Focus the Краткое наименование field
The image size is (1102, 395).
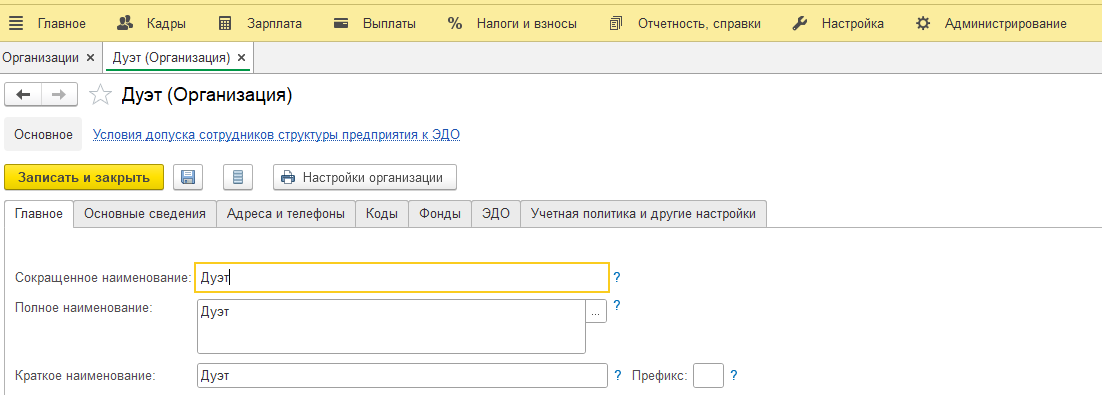coord(402,375)
